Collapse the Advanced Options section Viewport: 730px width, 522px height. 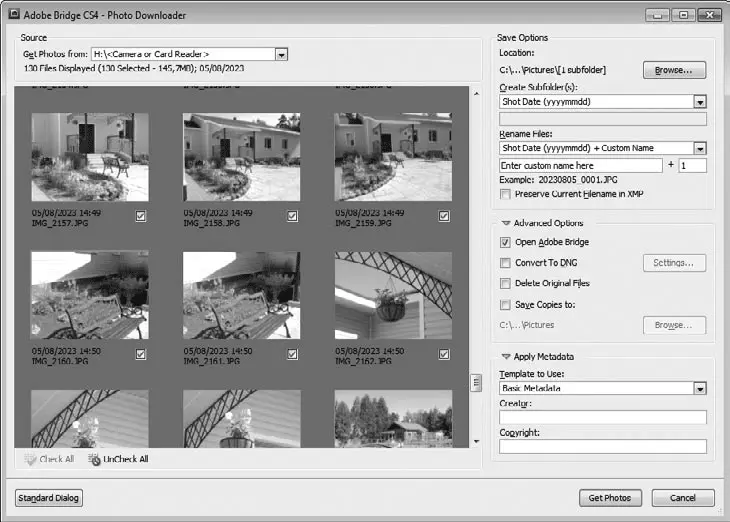[506, 223]
